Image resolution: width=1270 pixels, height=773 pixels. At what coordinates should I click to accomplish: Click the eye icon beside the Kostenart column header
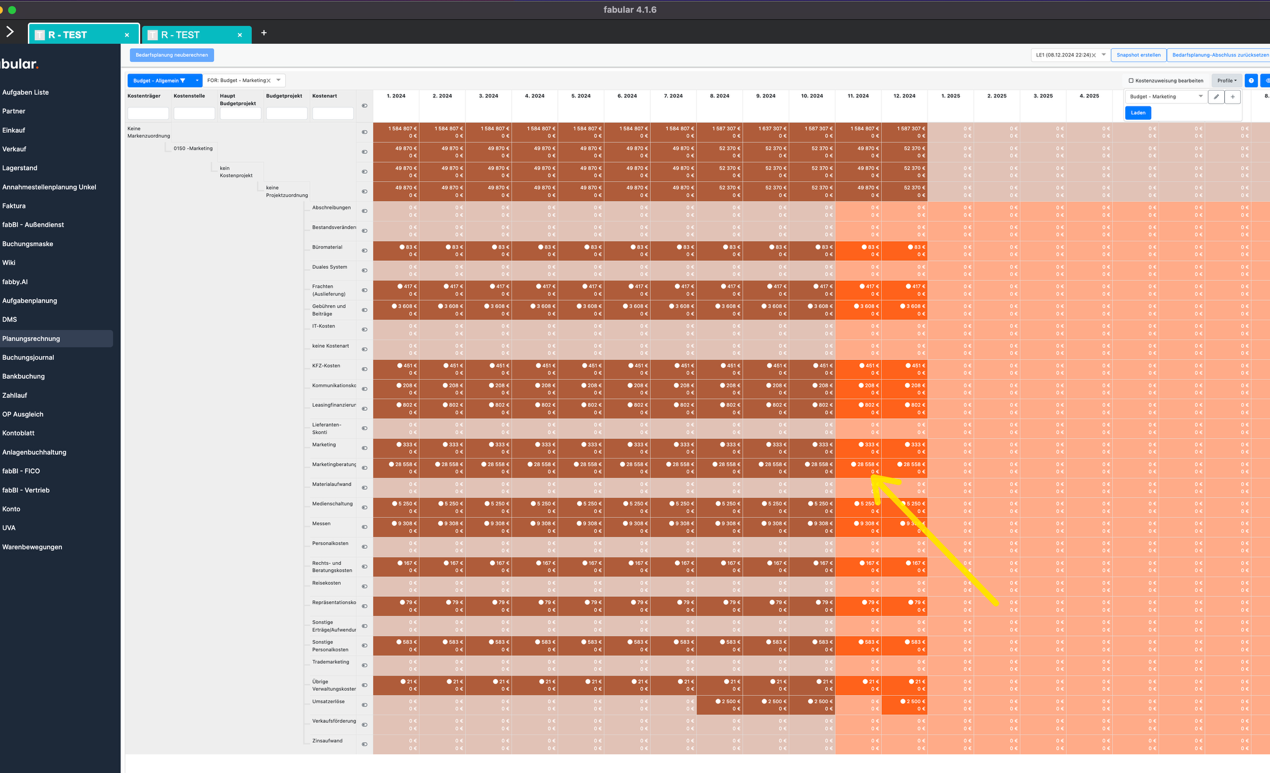[x=363, y=105]
